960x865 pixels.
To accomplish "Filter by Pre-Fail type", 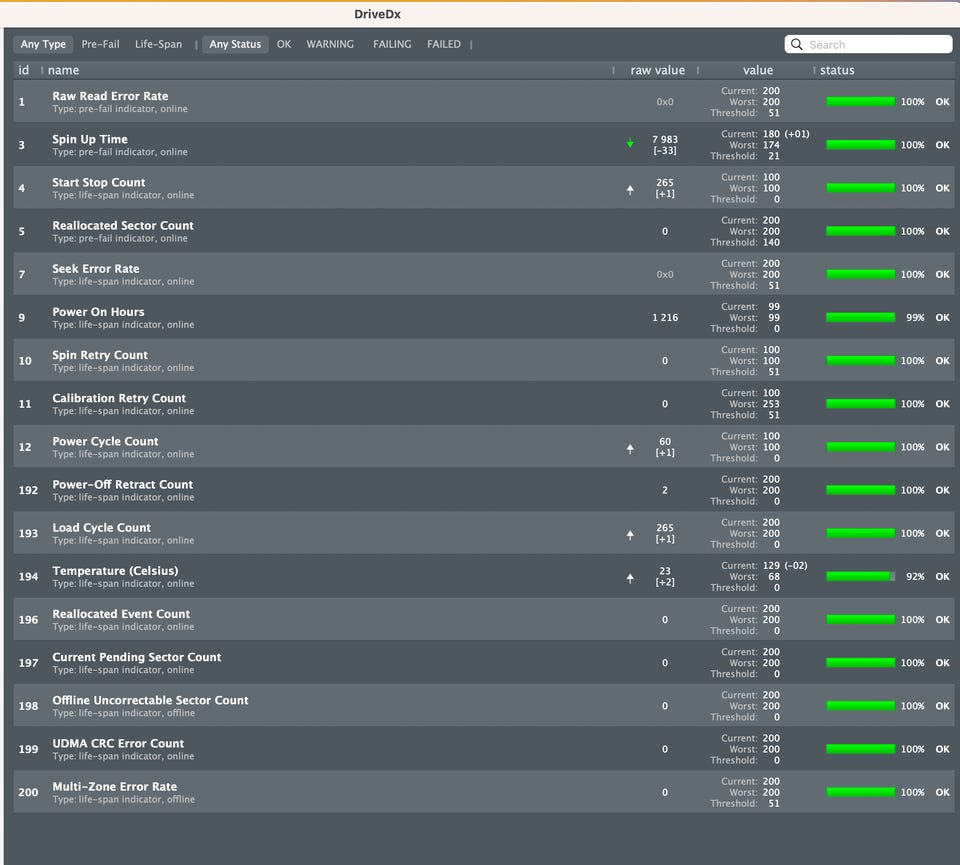I will (x=100, y=44).
